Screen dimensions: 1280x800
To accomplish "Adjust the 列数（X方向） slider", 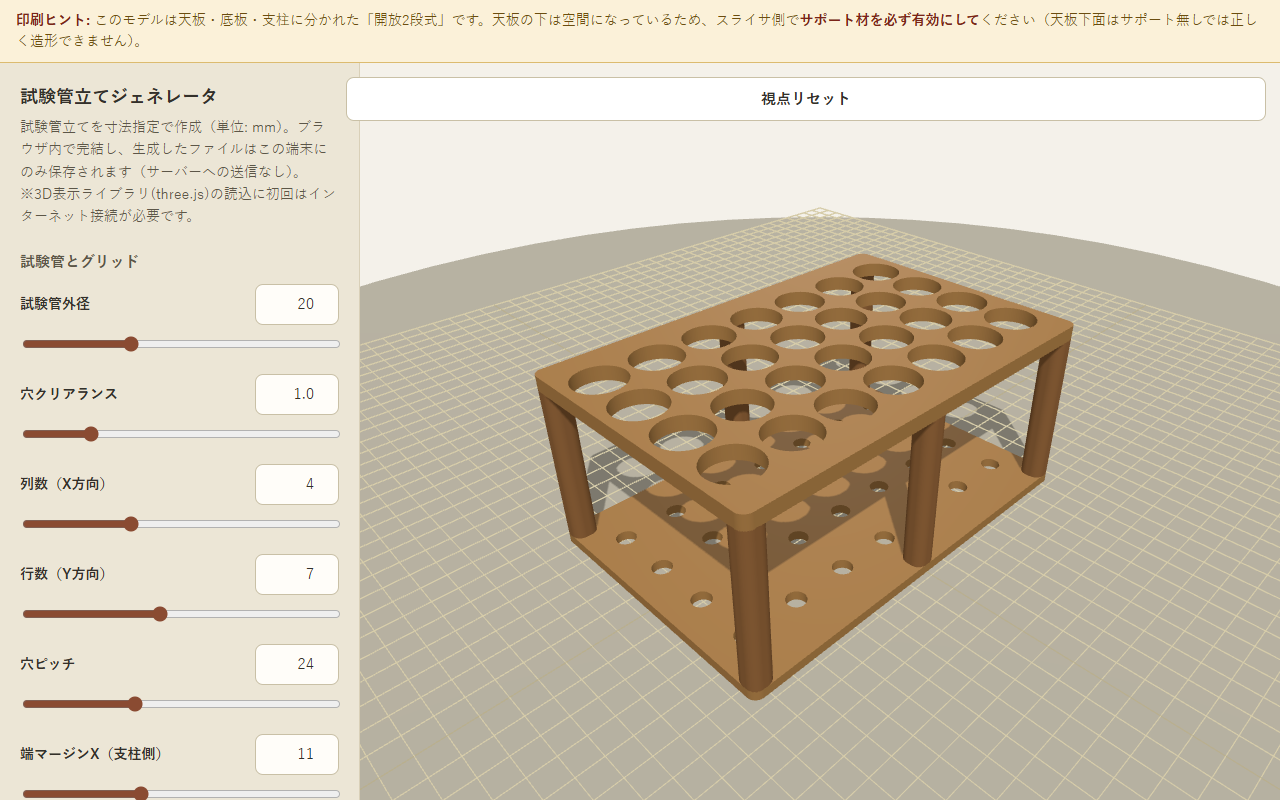I will coord(181,524).
